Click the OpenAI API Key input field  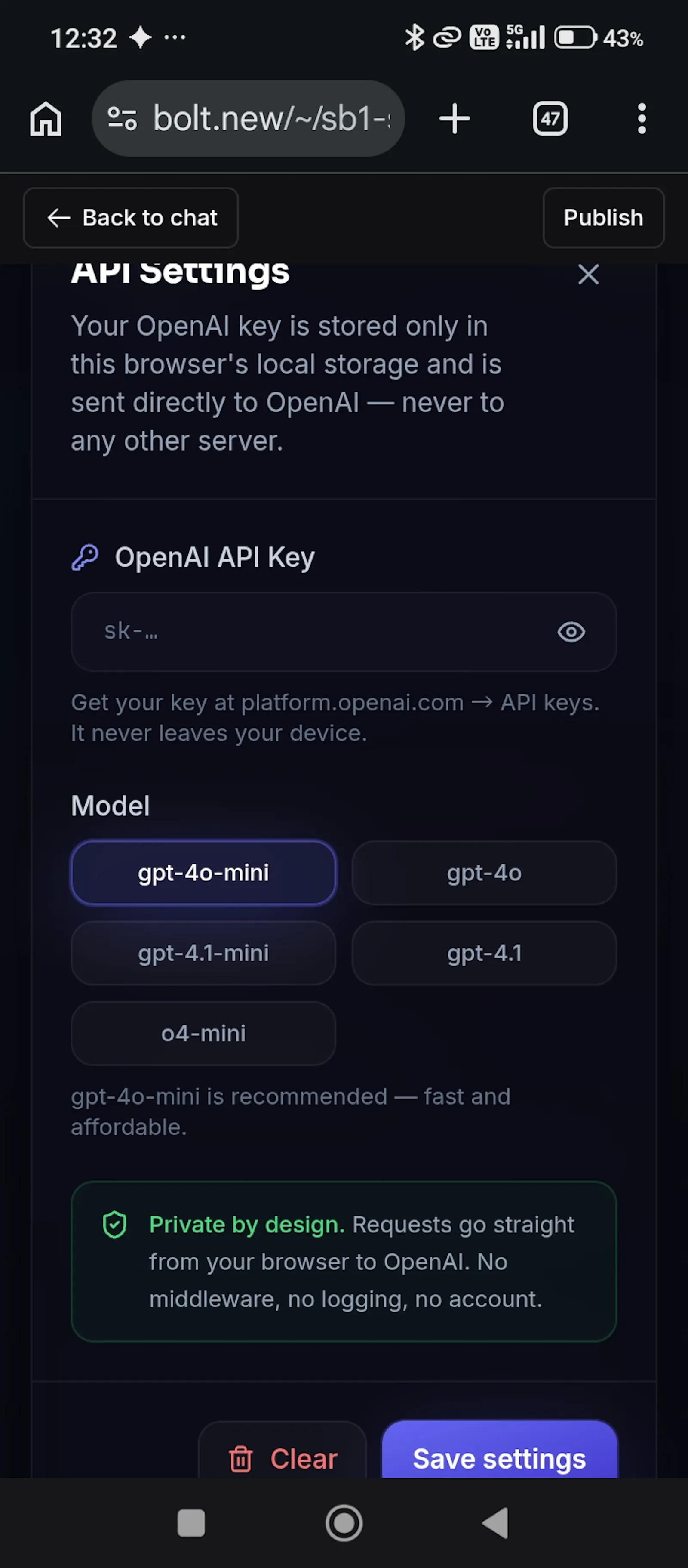(x=344, y=632)
